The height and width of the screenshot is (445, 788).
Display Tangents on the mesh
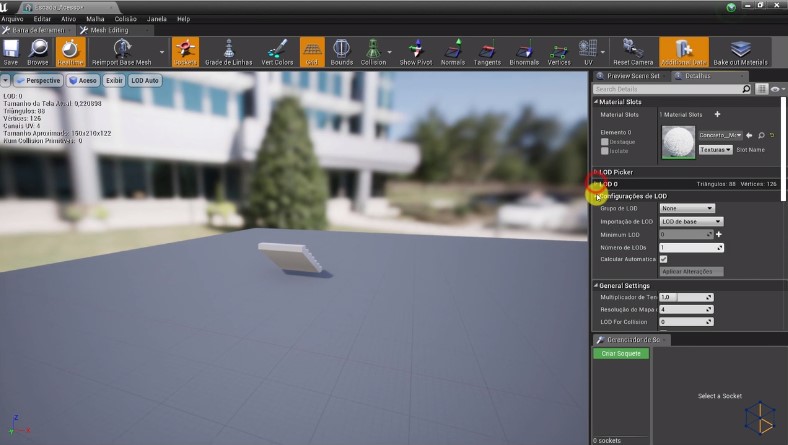tap(487, 52)
